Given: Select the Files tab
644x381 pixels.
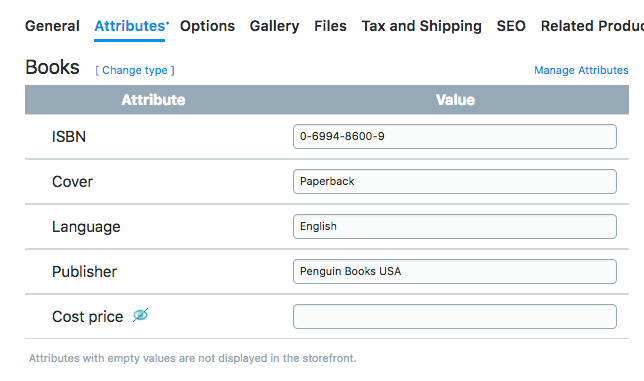Looking at the screenshot, I should (x=330, y=26).
